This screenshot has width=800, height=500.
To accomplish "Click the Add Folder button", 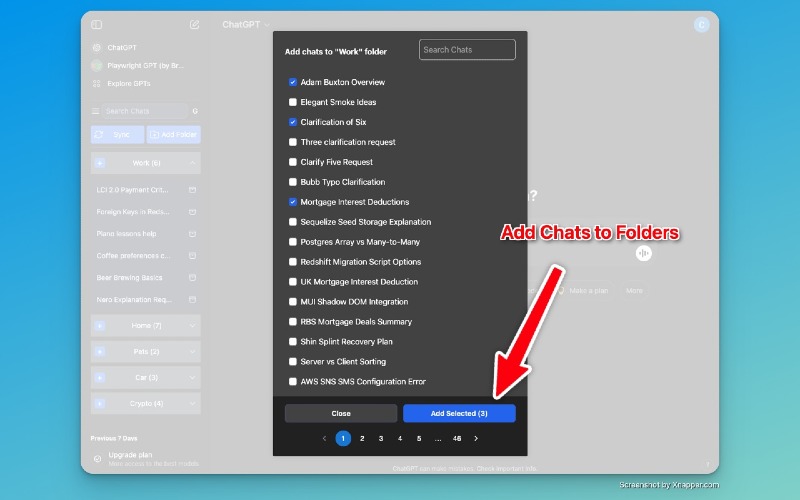I will pos(173,135).
